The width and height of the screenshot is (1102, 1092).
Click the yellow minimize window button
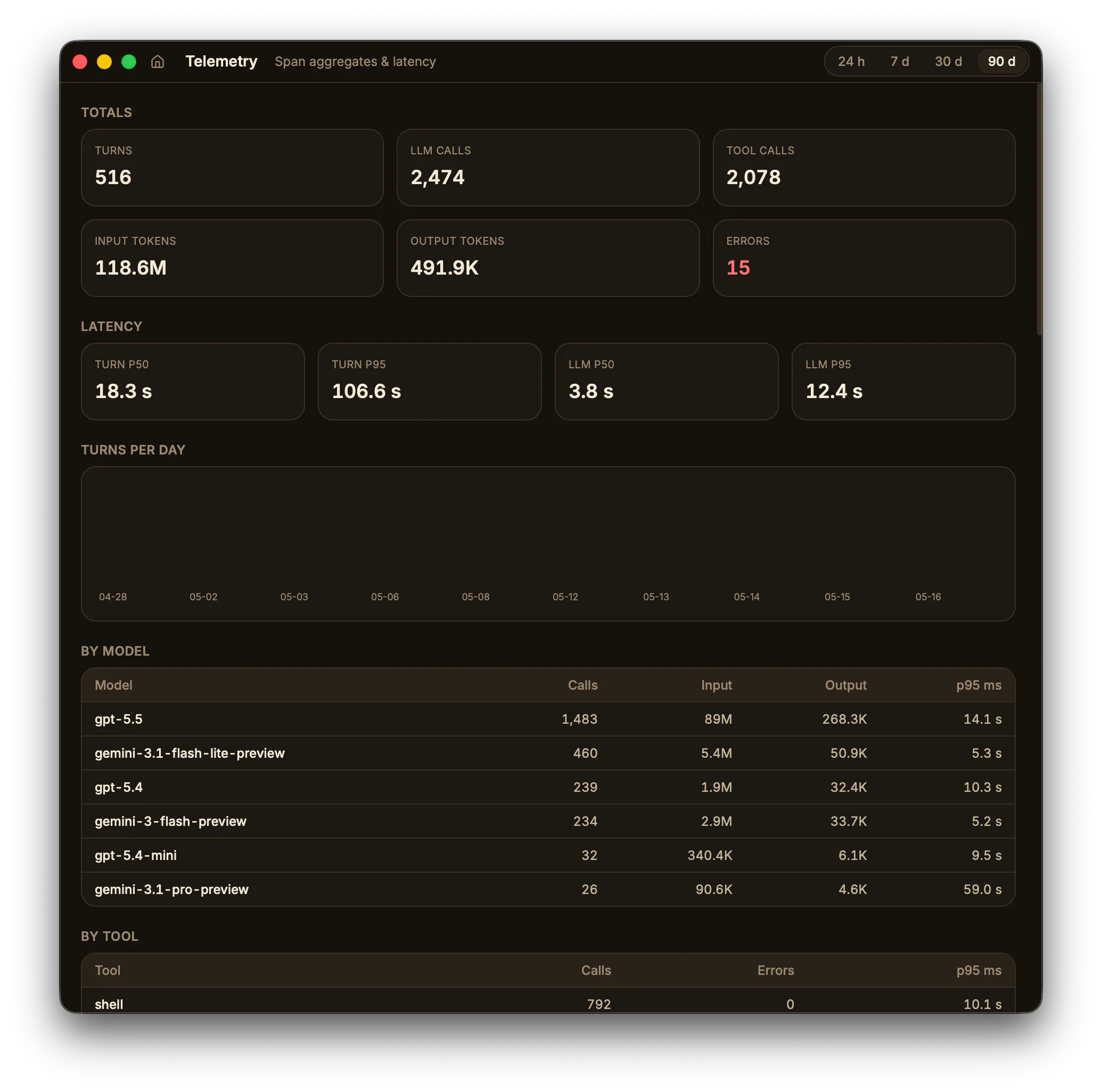[x=104, y=62]
